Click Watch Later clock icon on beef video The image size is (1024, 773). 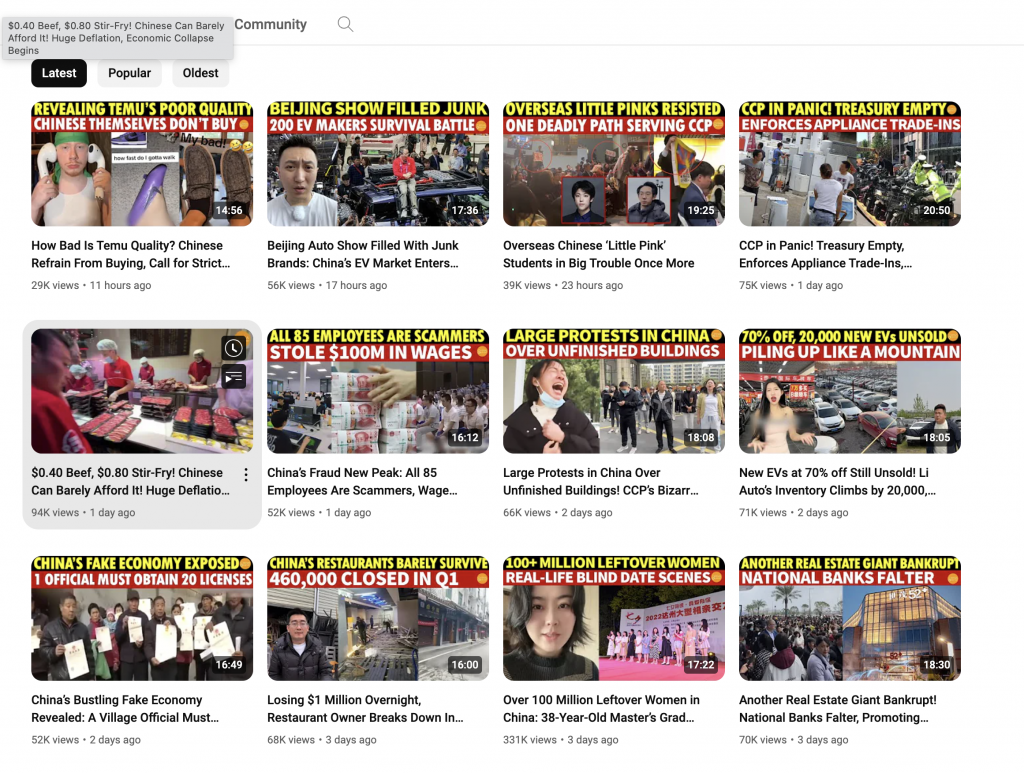click(x=234, y=348)
